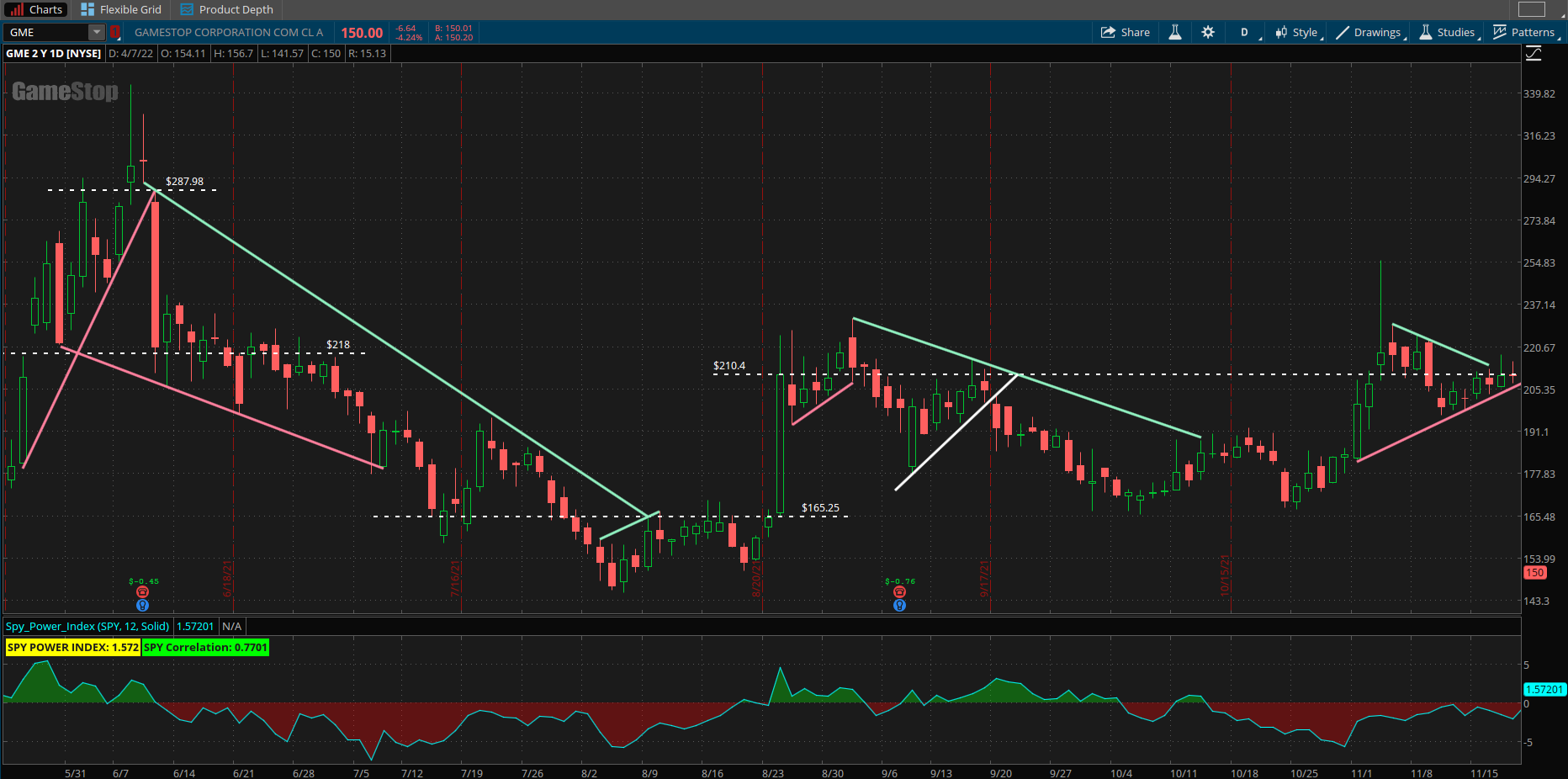The height and width of the screenshot is (779, 1568).
Task: Select the $287.98 price level label
Action: coord(184,182)
